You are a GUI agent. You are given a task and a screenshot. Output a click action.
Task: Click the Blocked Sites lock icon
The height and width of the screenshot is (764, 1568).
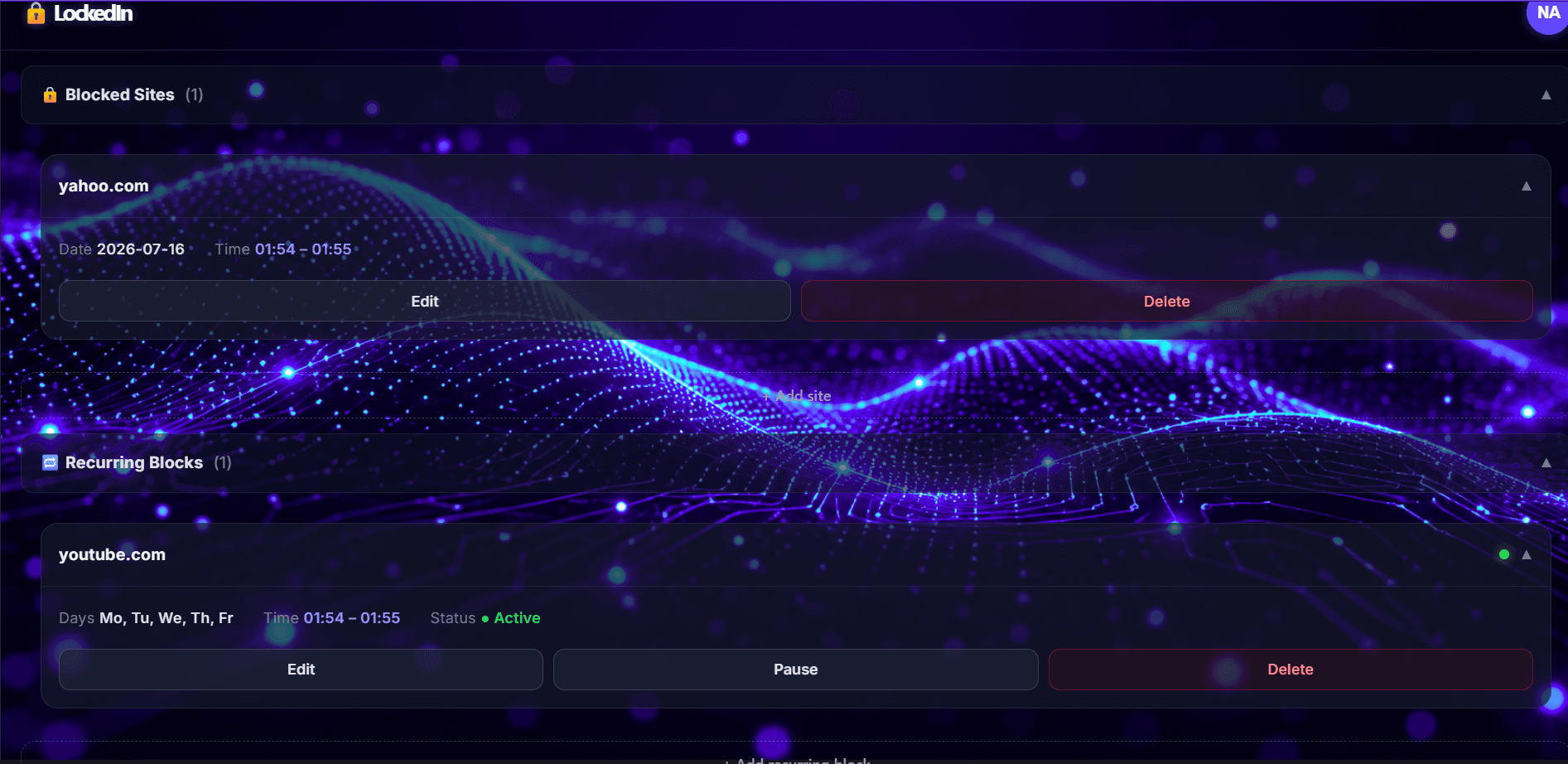50,94
